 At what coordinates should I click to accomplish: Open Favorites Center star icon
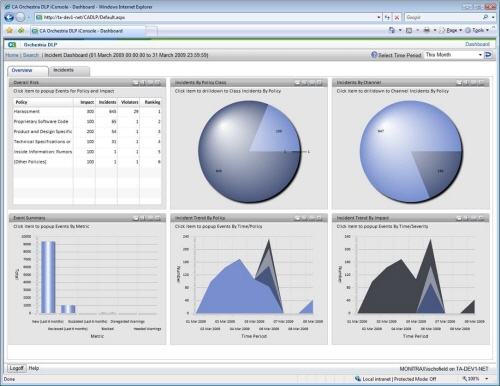click(9, 31)
